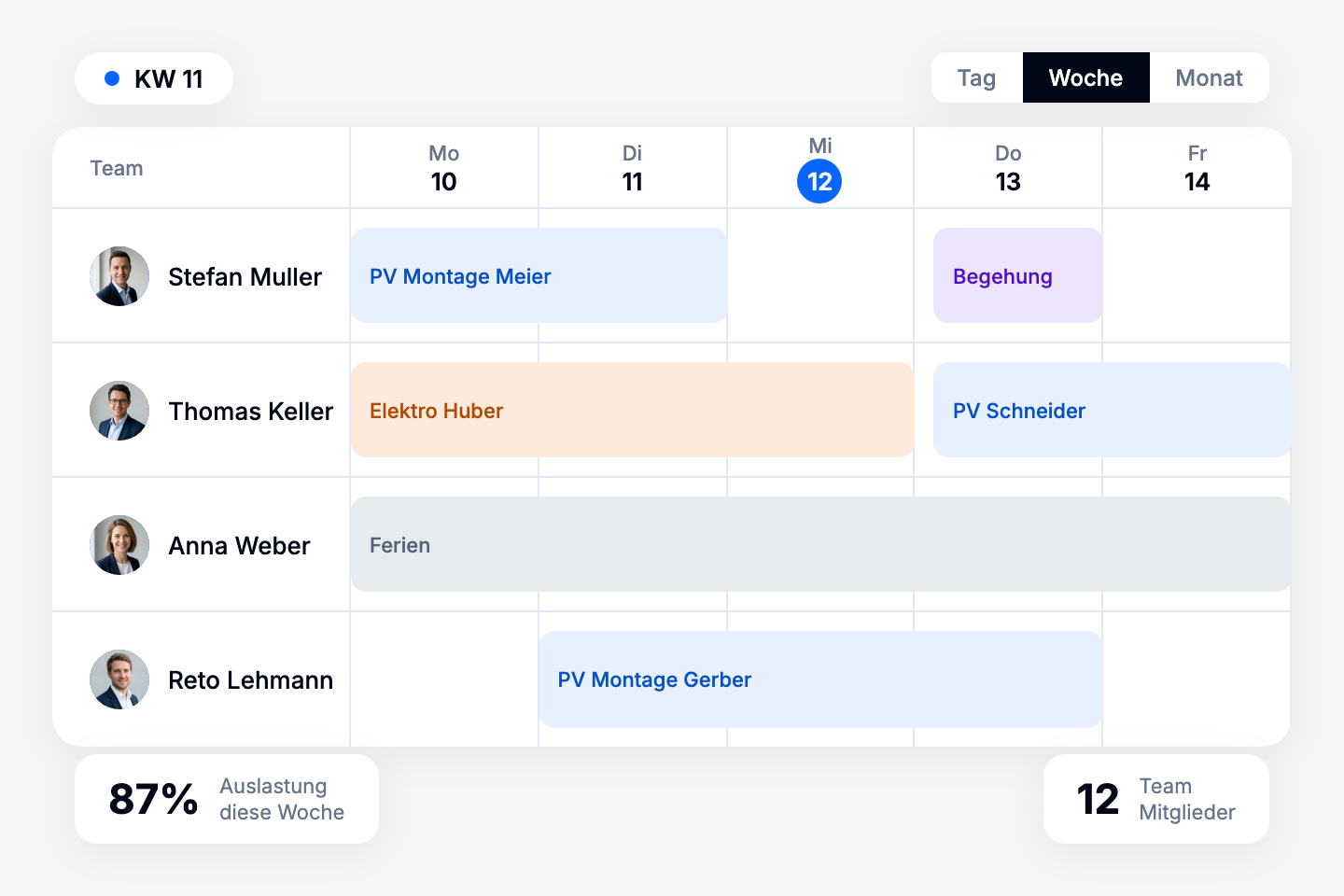Select Reto Lehmann's avatar photo
1344x896 pixels.
click(119, 679)
